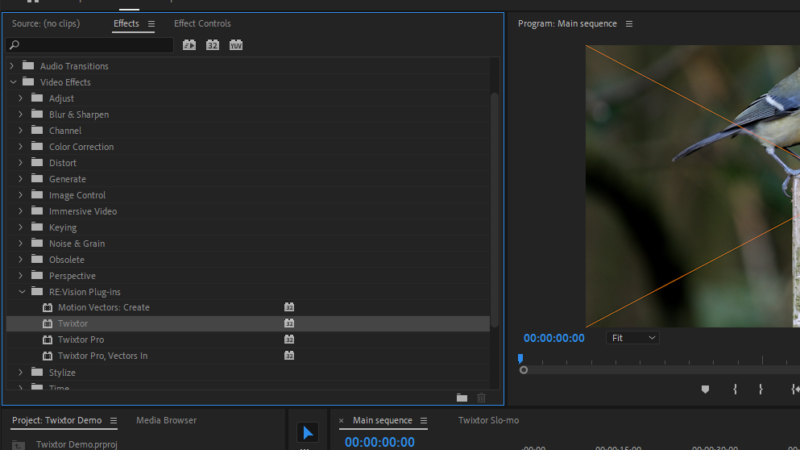800x450 pixels.
Task: Open the Media Browser tab
Action: pos(166,421)
